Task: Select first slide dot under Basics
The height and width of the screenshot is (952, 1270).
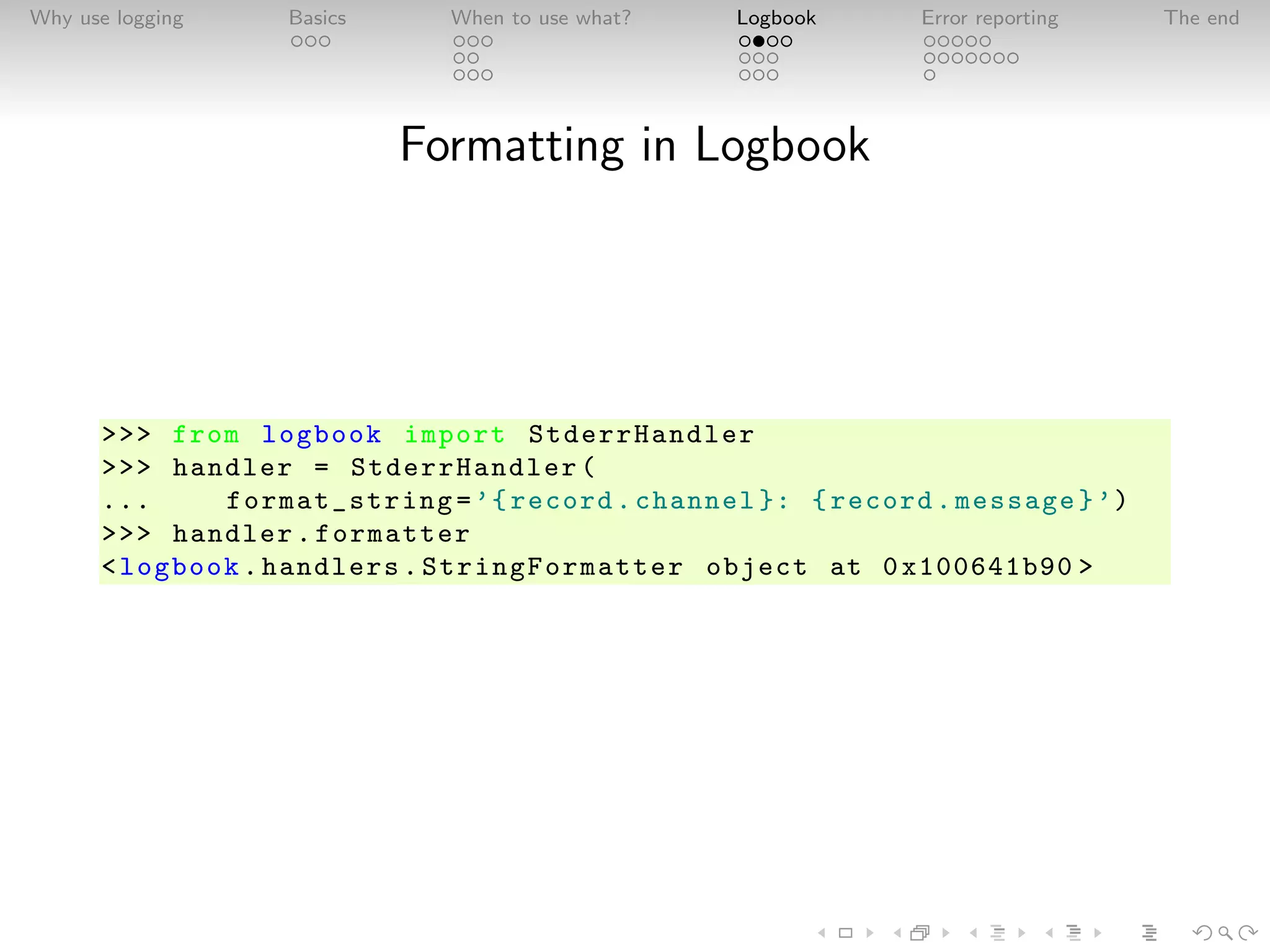Action: (297, 42)
